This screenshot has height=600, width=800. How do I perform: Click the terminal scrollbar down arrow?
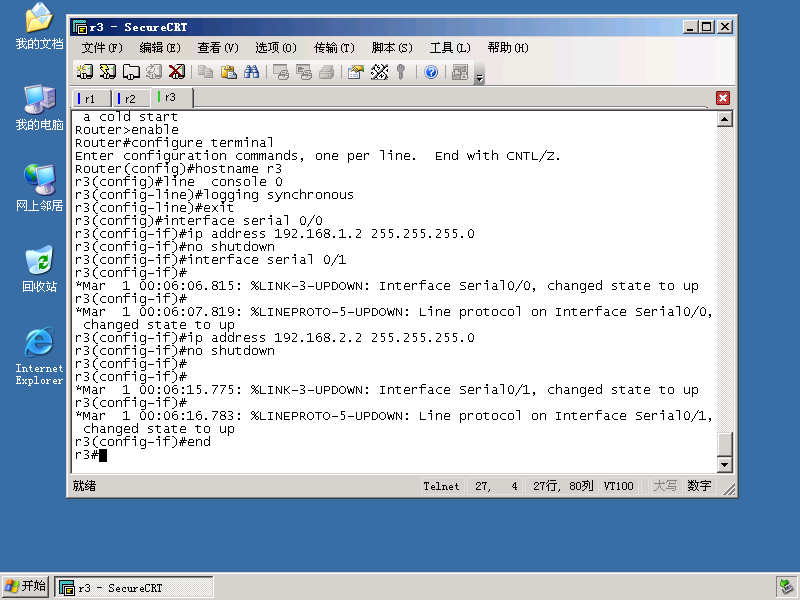(x=724, y=464)
